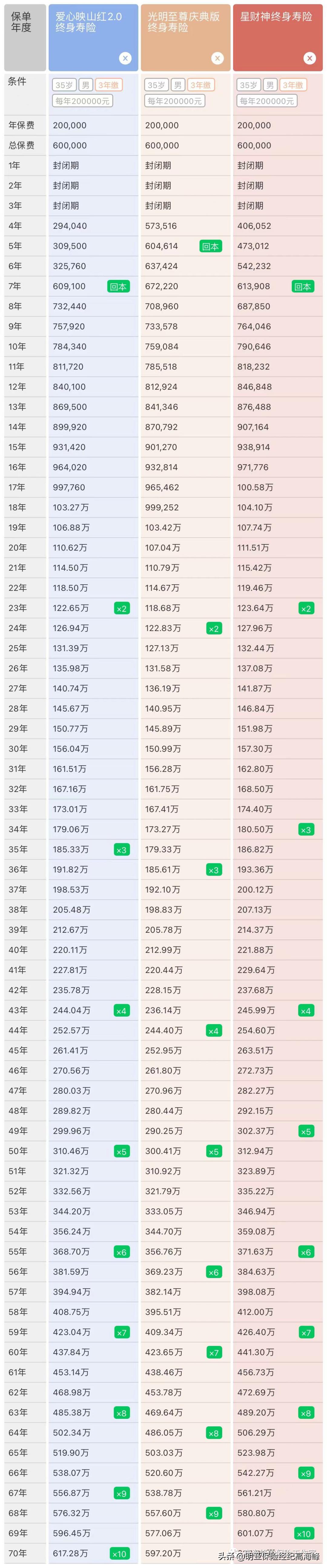Select the 3年缴 tag under 星财神终身寿险
327x1568 pixels.
click(293, 85)
